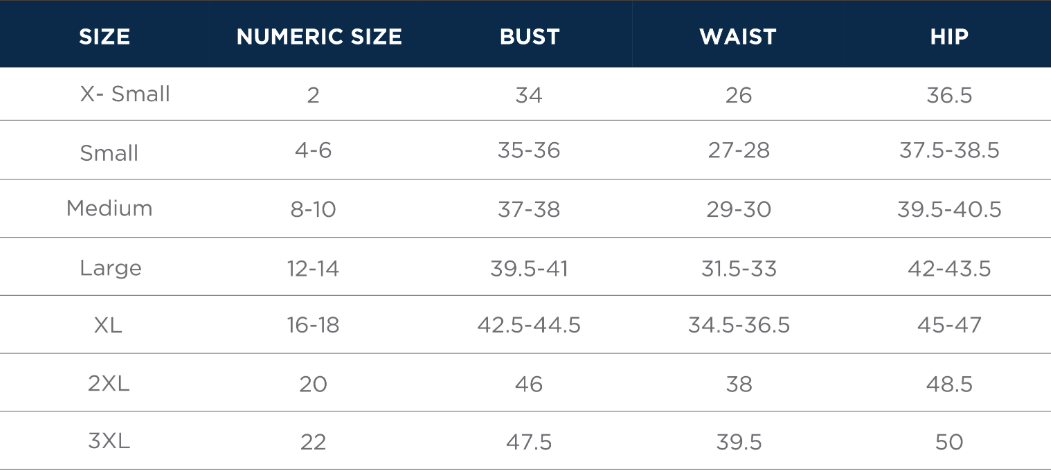Select the Small size row label
Image resolution: width=1051 pixels, height=470 pixels.
tap(109, 153)
